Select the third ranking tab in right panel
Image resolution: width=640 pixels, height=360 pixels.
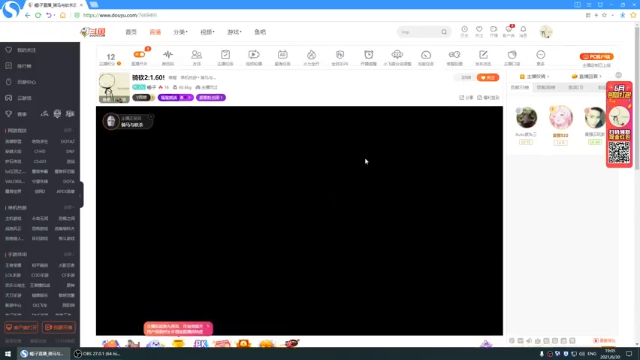pyautogui.click(x=576, y=87)
